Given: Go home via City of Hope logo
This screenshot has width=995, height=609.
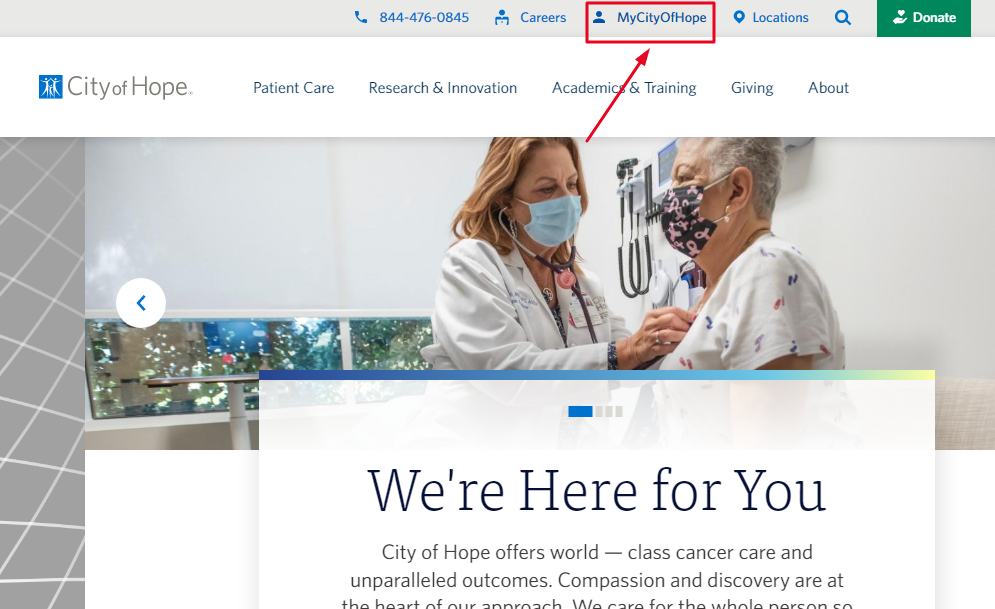Looking at the screenshot, I should 115,87.
